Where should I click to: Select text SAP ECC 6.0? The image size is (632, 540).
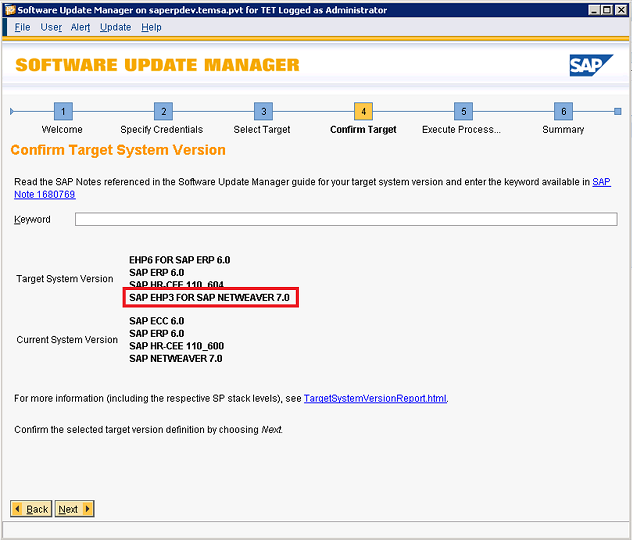click(x=156, y=321)
